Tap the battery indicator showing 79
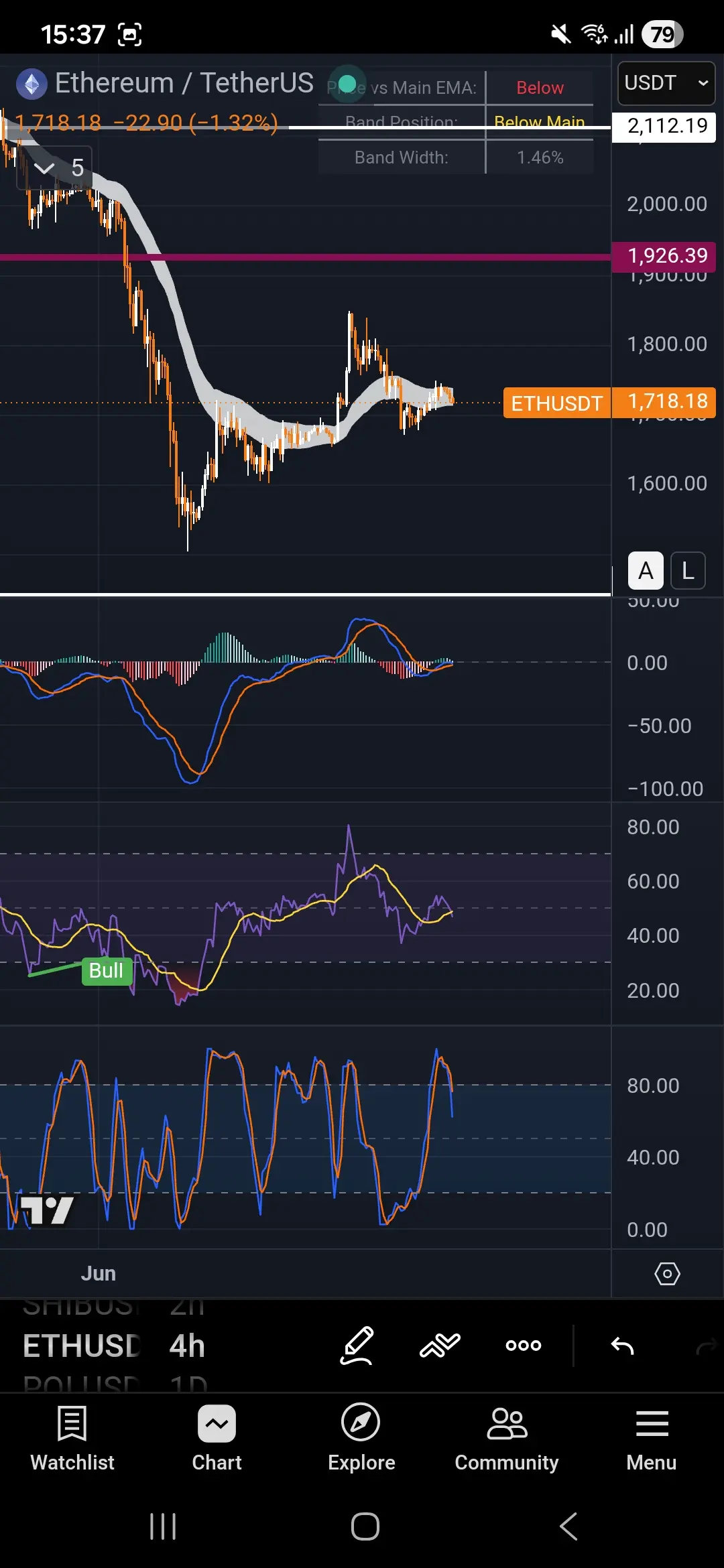 662,34
